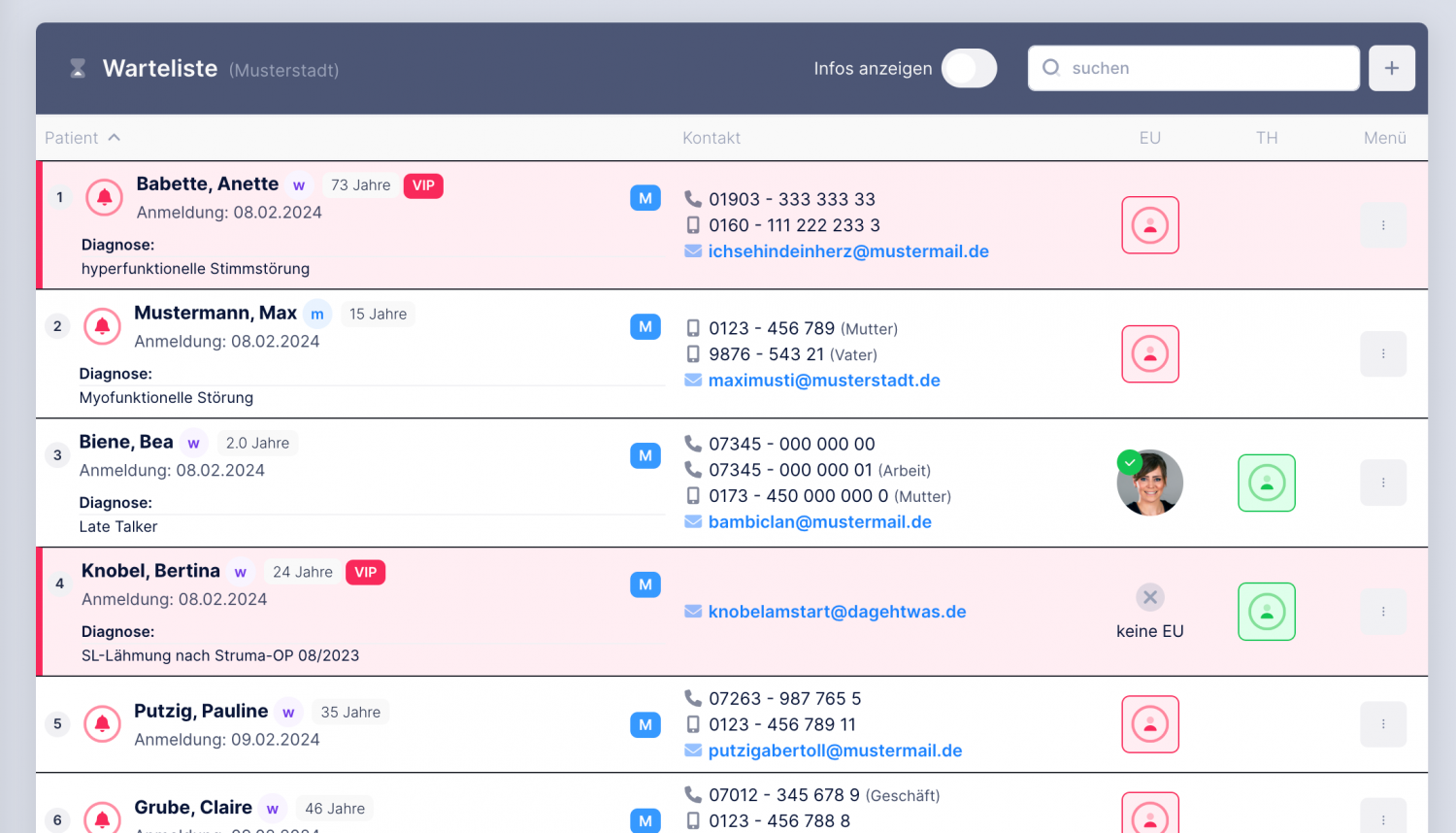The height and width of the screenshot is (833, 1456).
Task: Click number 9876 - 543 21 (Vater)
Action: (793, 354)
